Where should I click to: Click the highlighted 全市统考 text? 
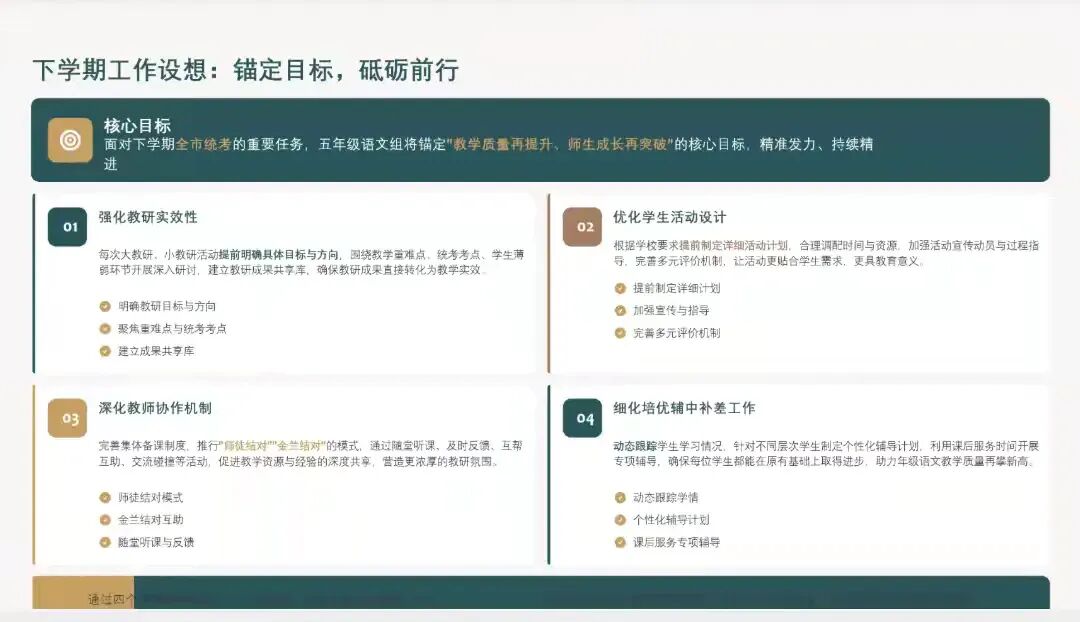pyautogui.click(x=204, y=144)
